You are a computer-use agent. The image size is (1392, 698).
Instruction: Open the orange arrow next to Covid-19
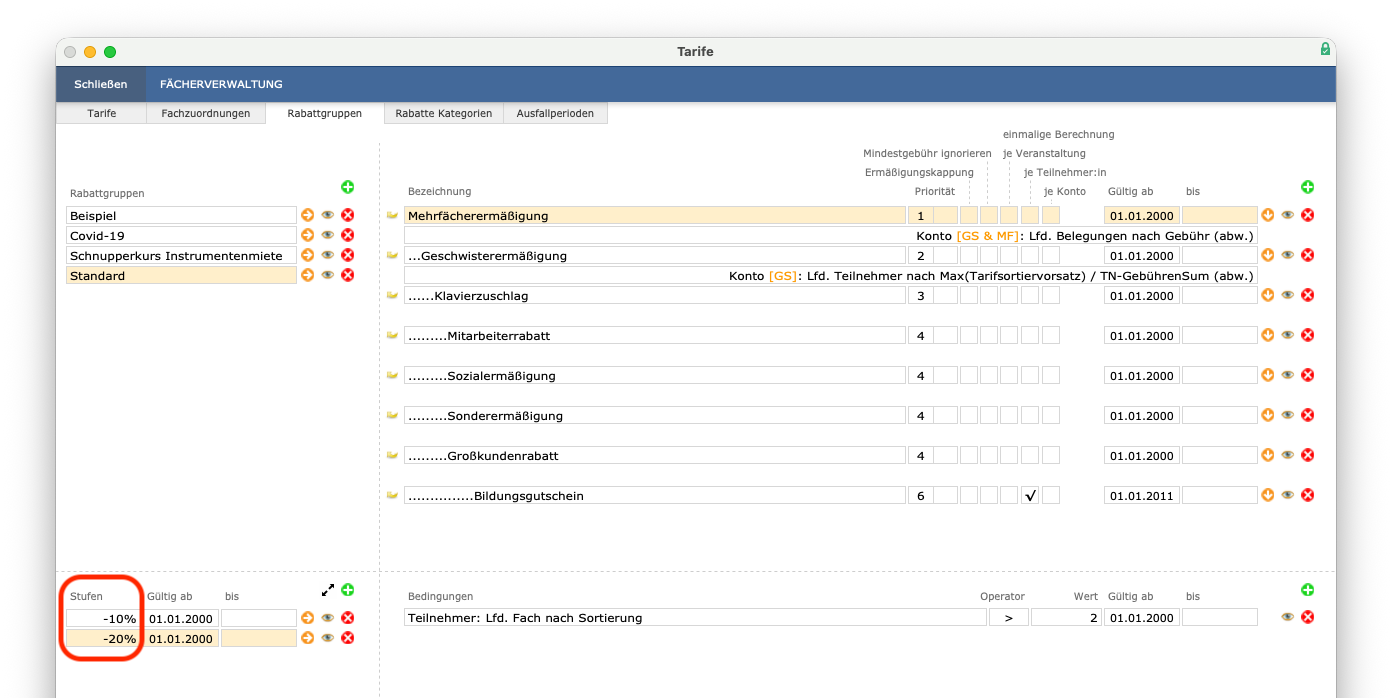click(x=307, y=234)
